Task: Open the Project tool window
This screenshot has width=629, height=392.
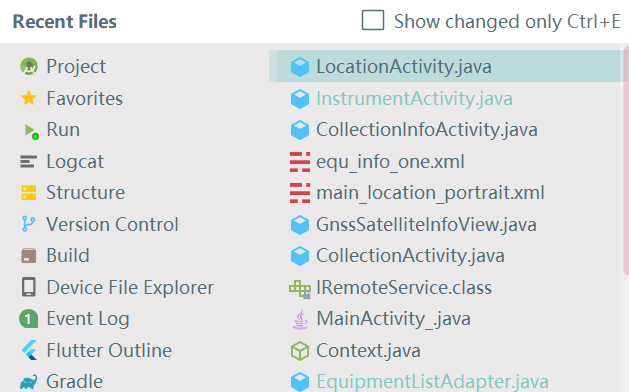Action: (76, 67)
